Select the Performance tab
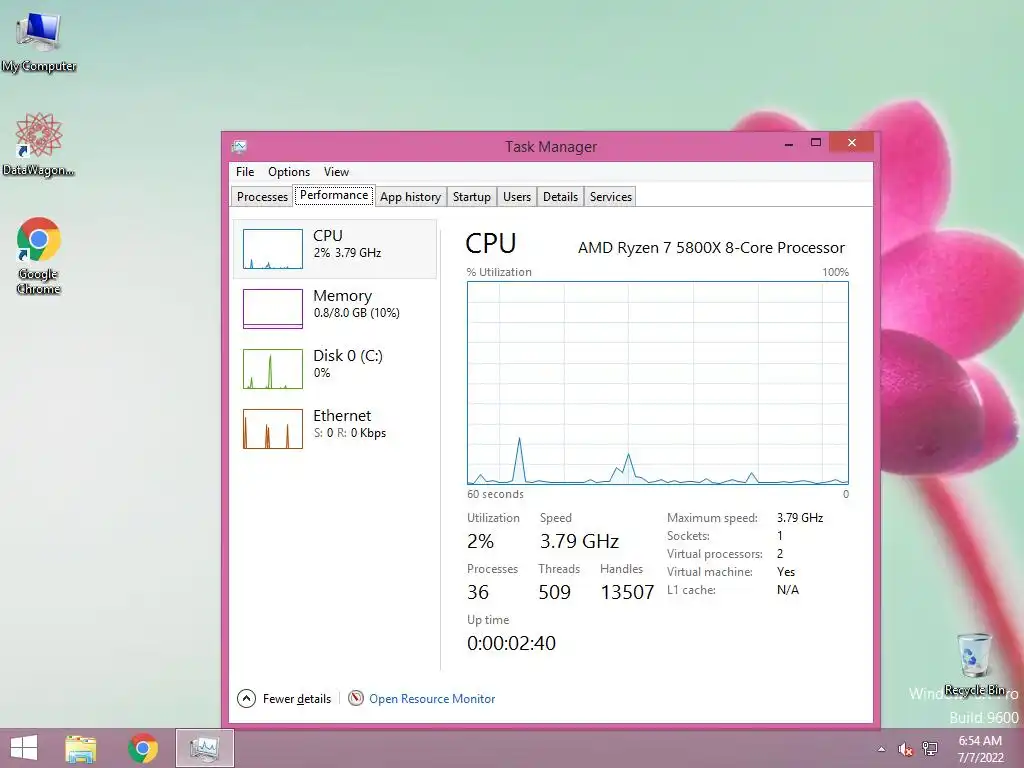The image size is (1024, 768). tap(334, 195)
